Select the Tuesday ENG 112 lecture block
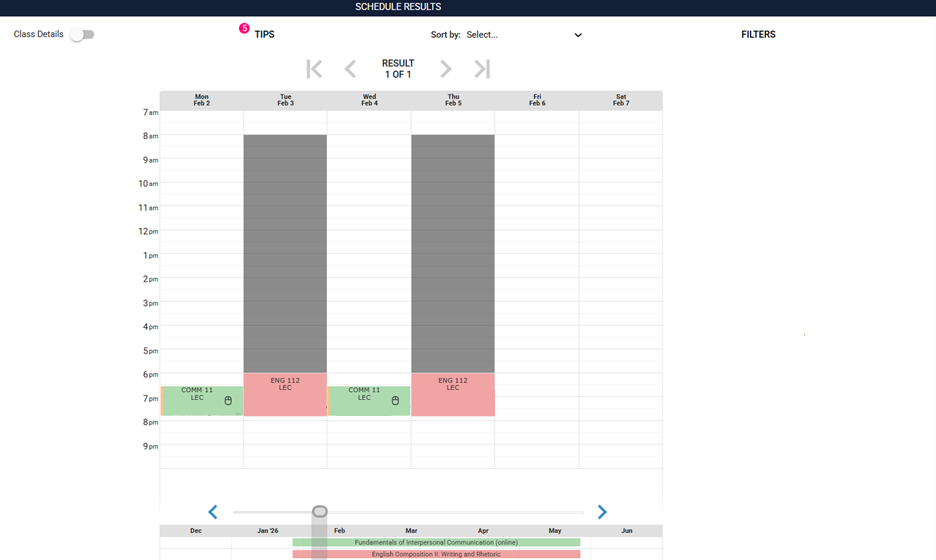 (285, 396)
